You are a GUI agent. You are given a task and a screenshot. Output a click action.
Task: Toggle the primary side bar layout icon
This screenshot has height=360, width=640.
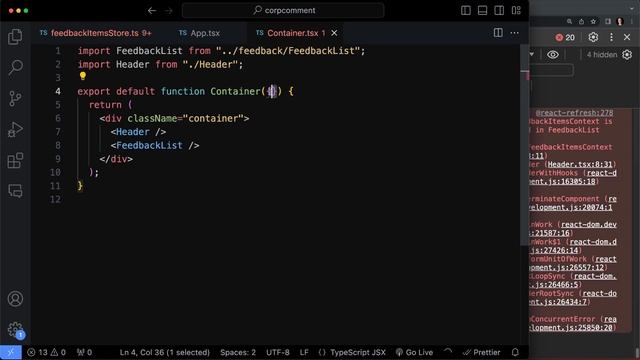click(466, 11)
